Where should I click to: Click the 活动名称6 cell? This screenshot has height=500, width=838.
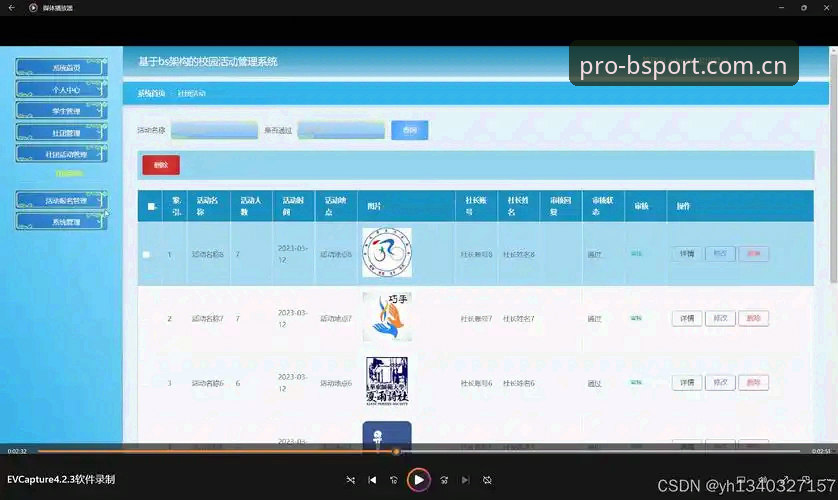pos(207,383)
